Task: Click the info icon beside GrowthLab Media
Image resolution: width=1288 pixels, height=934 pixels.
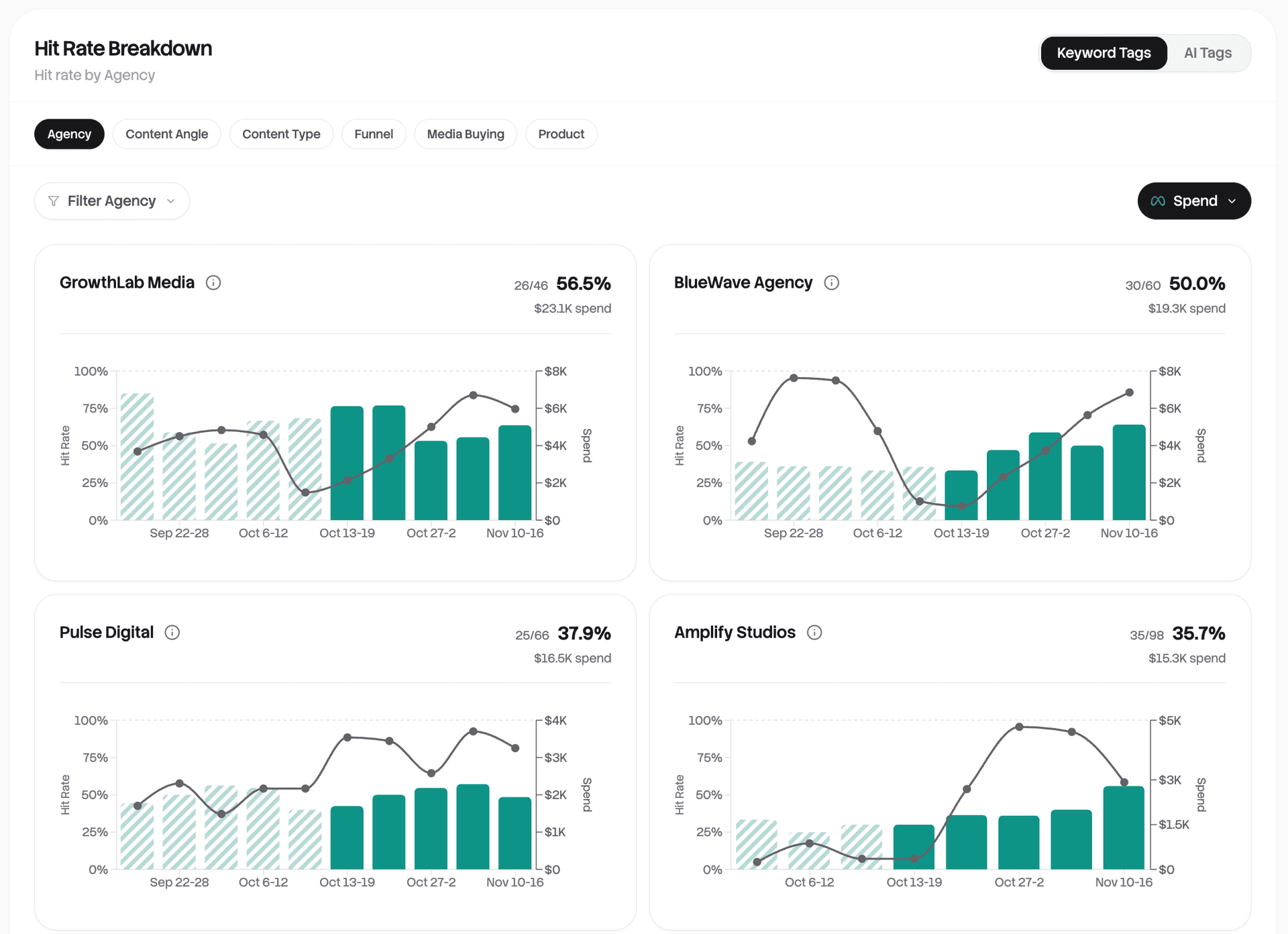Action: pyautogui.click(x=213, y=282)
